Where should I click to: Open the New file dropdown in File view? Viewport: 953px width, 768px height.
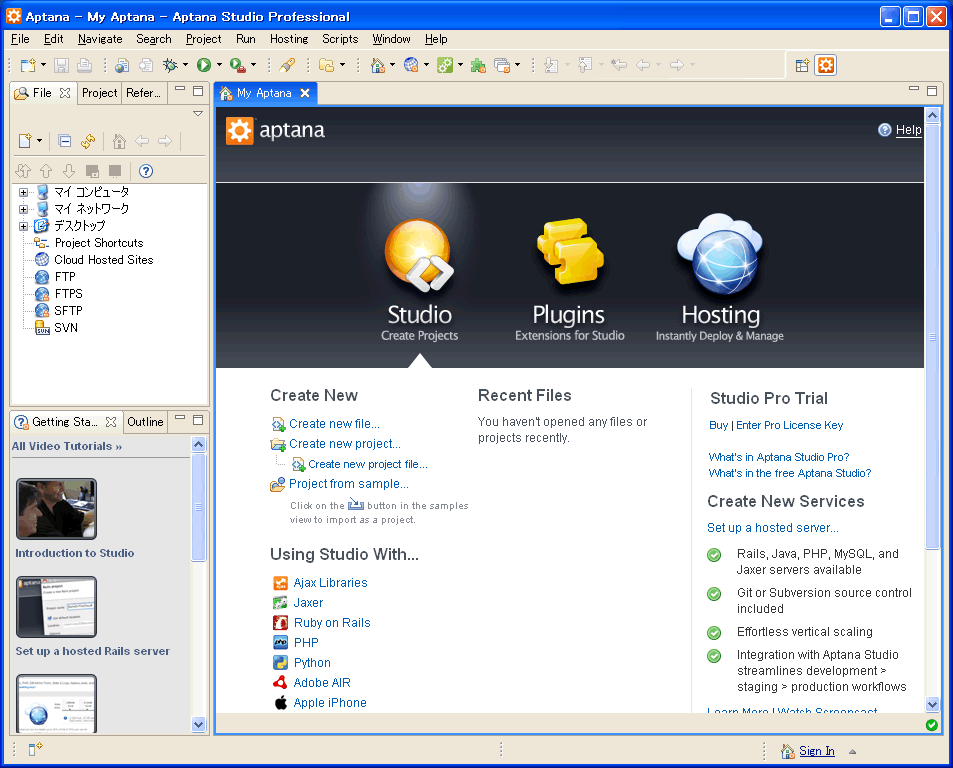coord(40,141)
